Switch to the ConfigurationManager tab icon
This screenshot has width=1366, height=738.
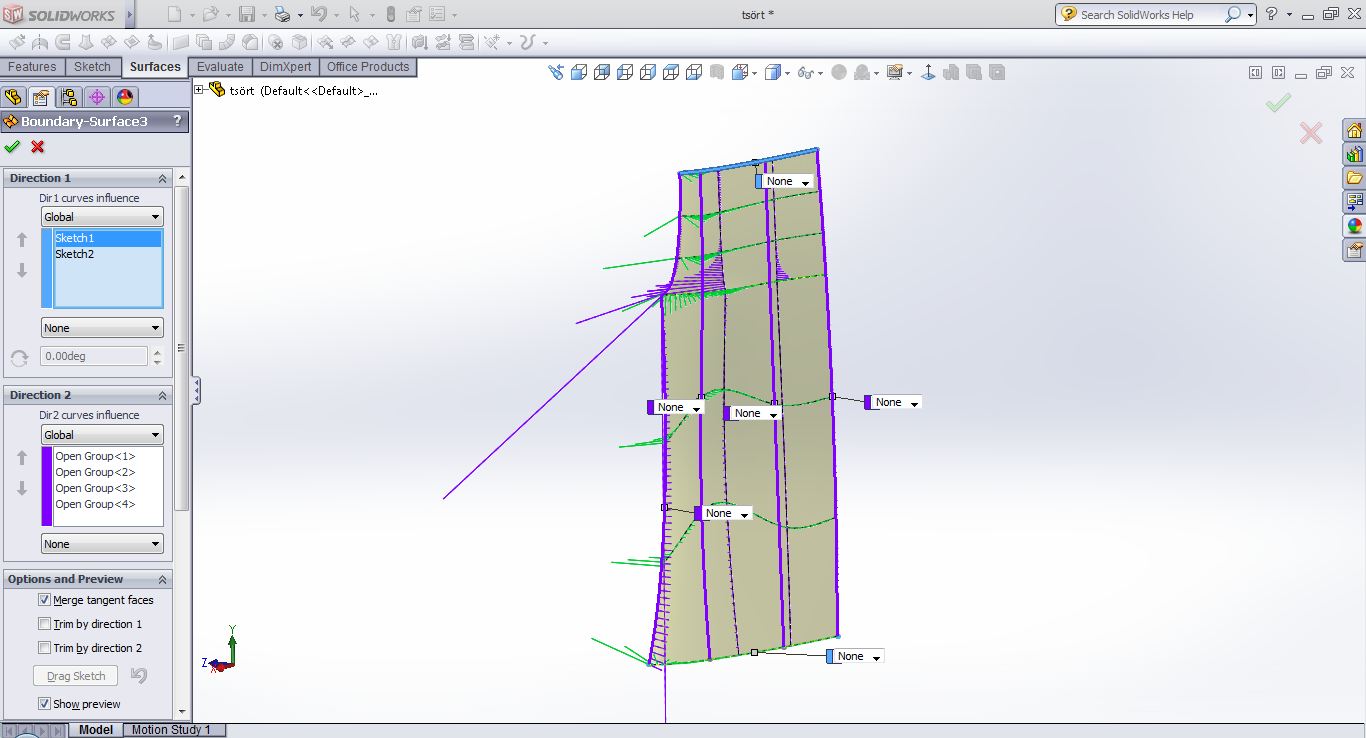[x=70, y=97]
